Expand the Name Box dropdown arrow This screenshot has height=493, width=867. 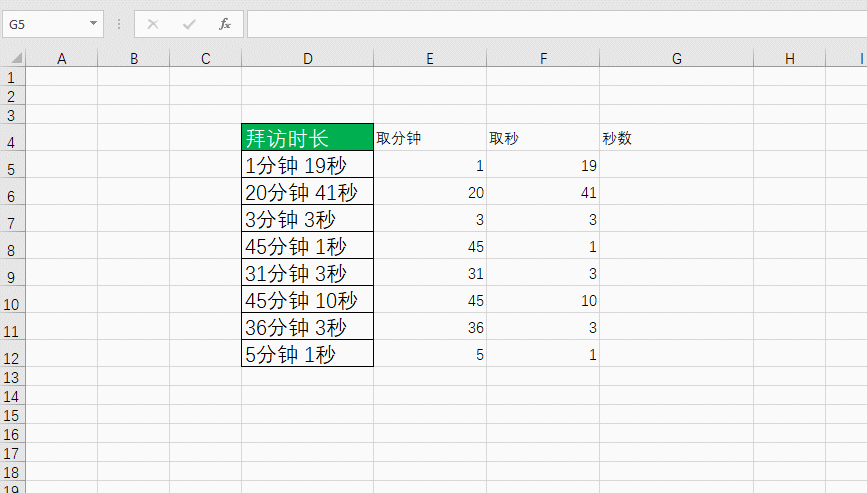93,24
